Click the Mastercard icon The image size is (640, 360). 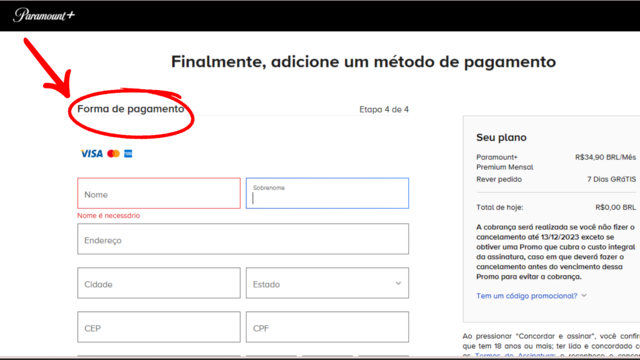click(113, 153)
